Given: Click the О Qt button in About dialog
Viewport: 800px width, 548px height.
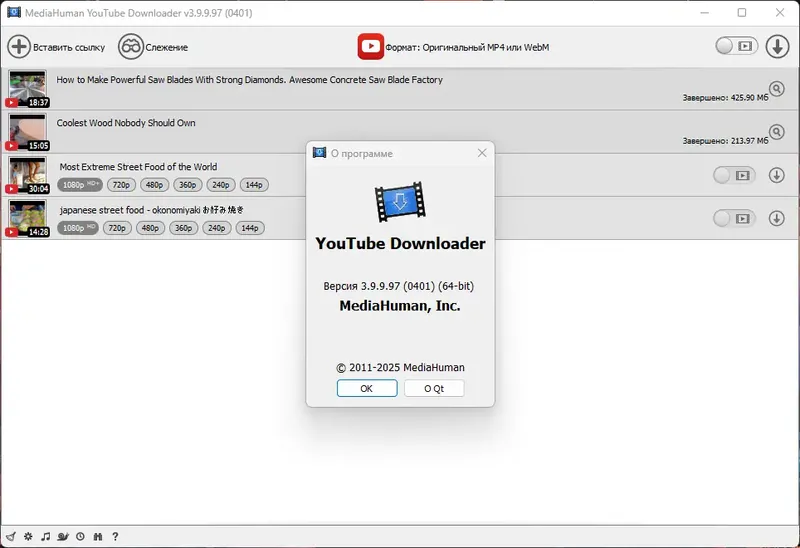Looking at the screenshot, I should click(x=434, y=388).
